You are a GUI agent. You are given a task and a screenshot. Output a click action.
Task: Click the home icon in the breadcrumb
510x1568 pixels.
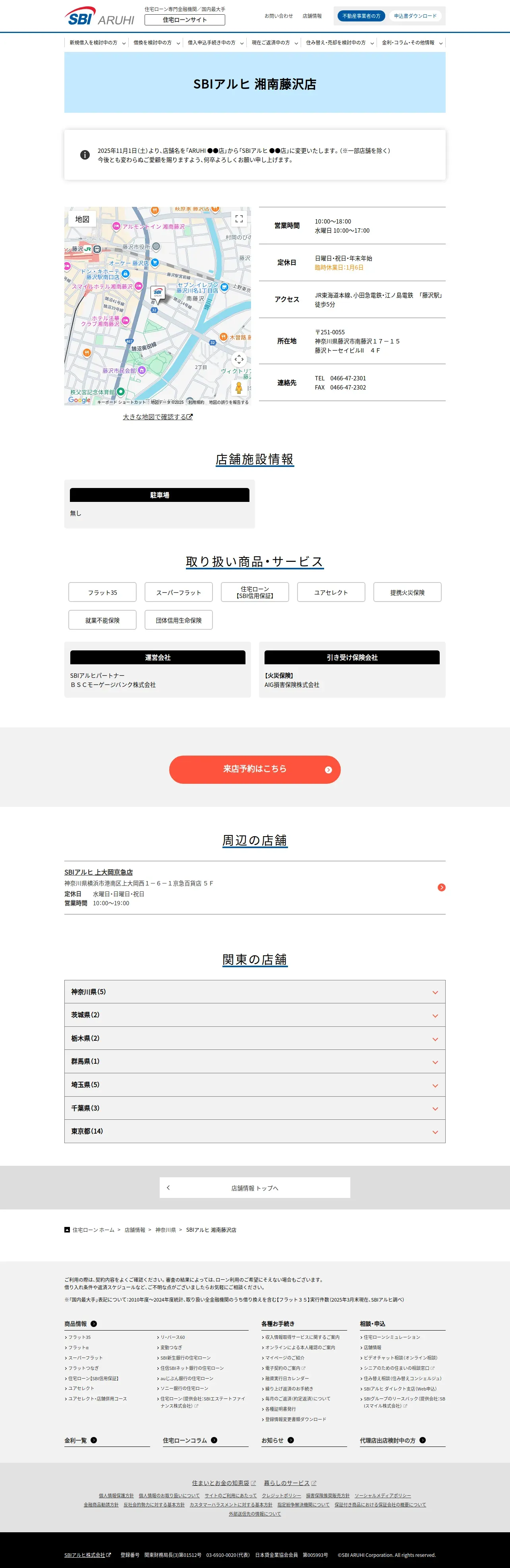[67, 1230]
